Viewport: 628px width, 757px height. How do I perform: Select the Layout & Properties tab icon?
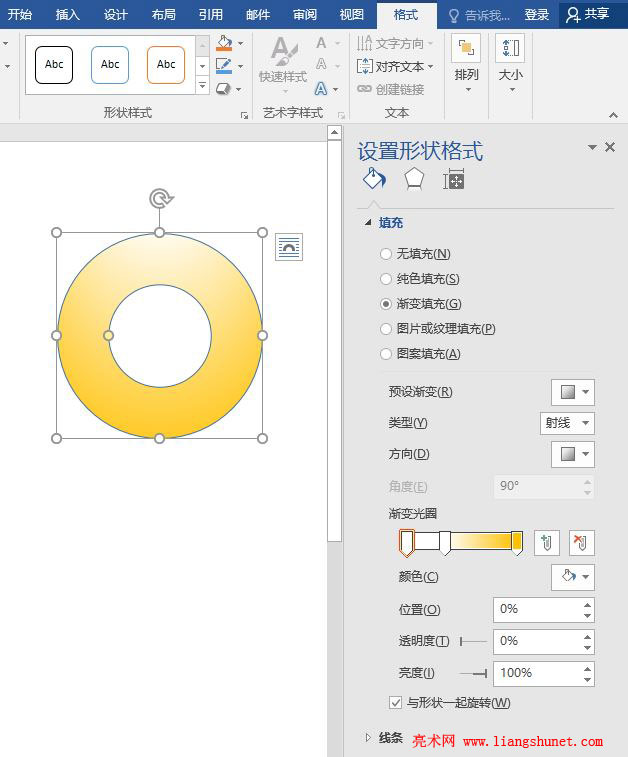click(x=454, y=179)
